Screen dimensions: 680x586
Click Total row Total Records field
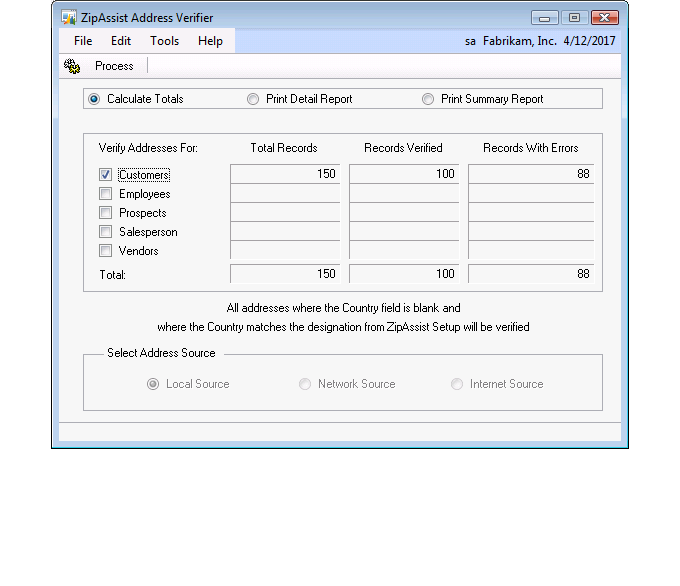click(x=285, y=274)
